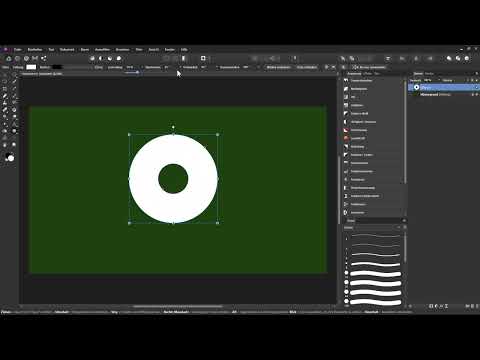Apply auto levels from the toolbar
480x360 pixels.
coord(92,58)
